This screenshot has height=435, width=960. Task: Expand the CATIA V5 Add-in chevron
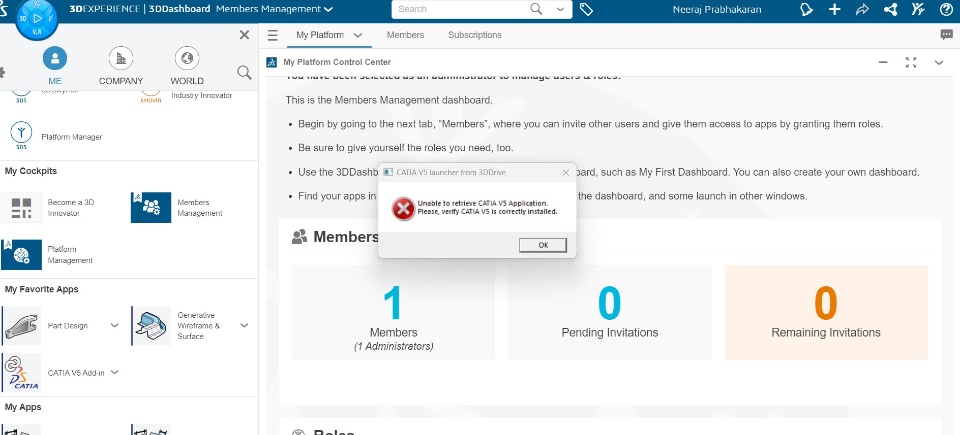pos(114,372)
